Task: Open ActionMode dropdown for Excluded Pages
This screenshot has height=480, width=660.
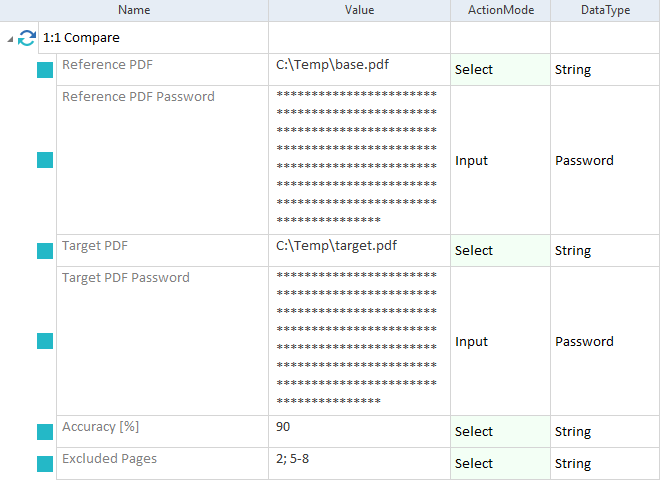Action: point(500,464)
